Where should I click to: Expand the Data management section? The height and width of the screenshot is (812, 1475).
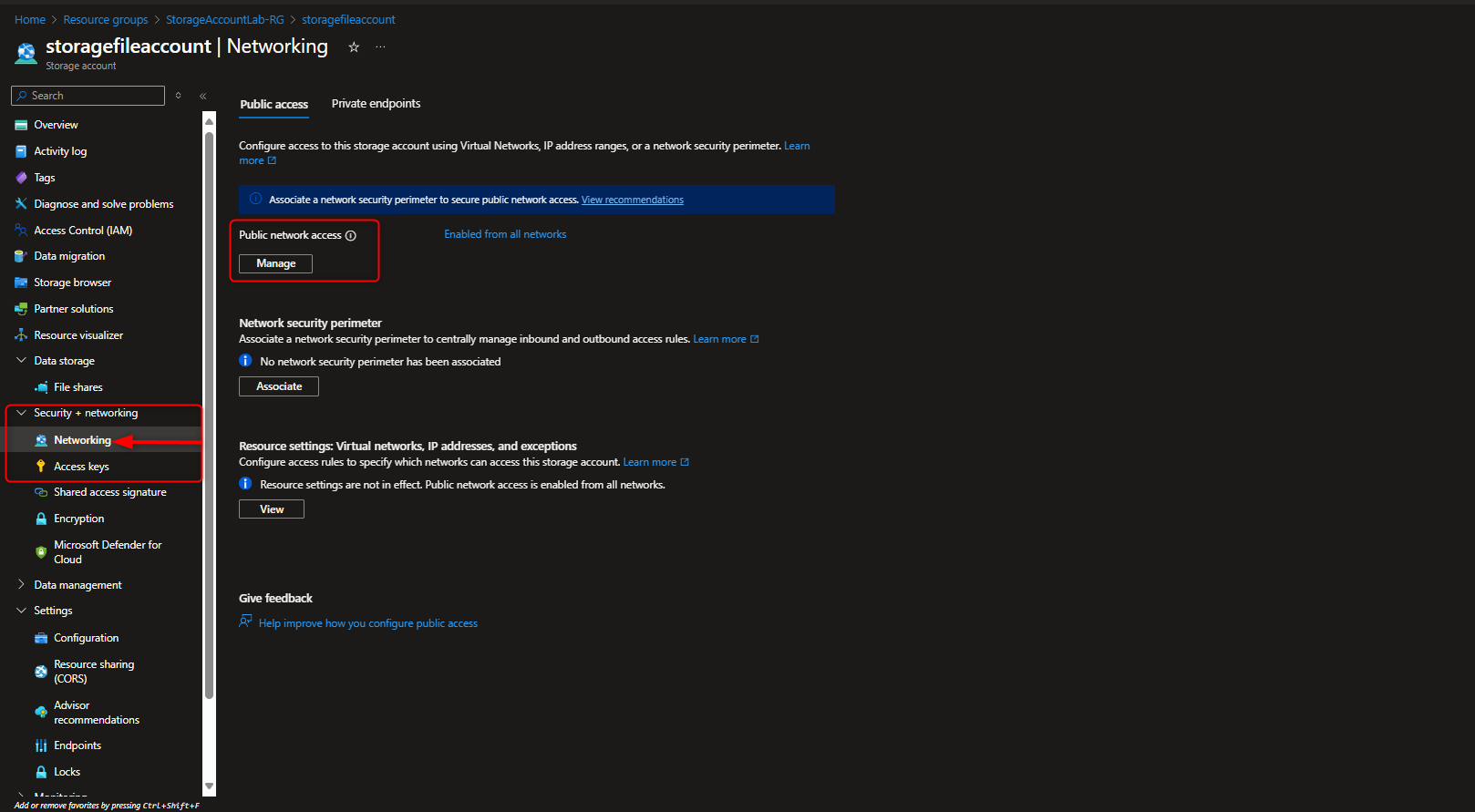(x=21, y=584)
